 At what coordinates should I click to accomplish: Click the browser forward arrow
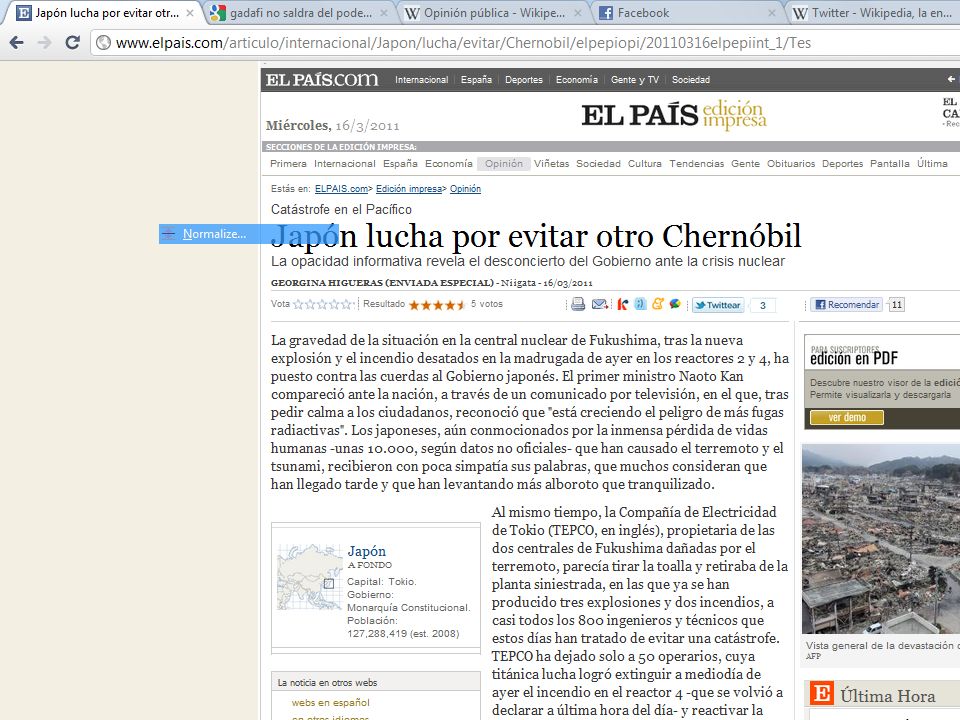45,42
